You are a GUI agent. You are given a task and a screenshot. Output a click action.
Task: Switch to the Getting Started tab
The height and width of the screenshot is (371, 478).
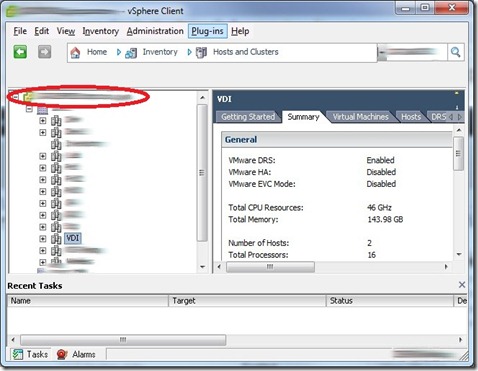point(248,117)
